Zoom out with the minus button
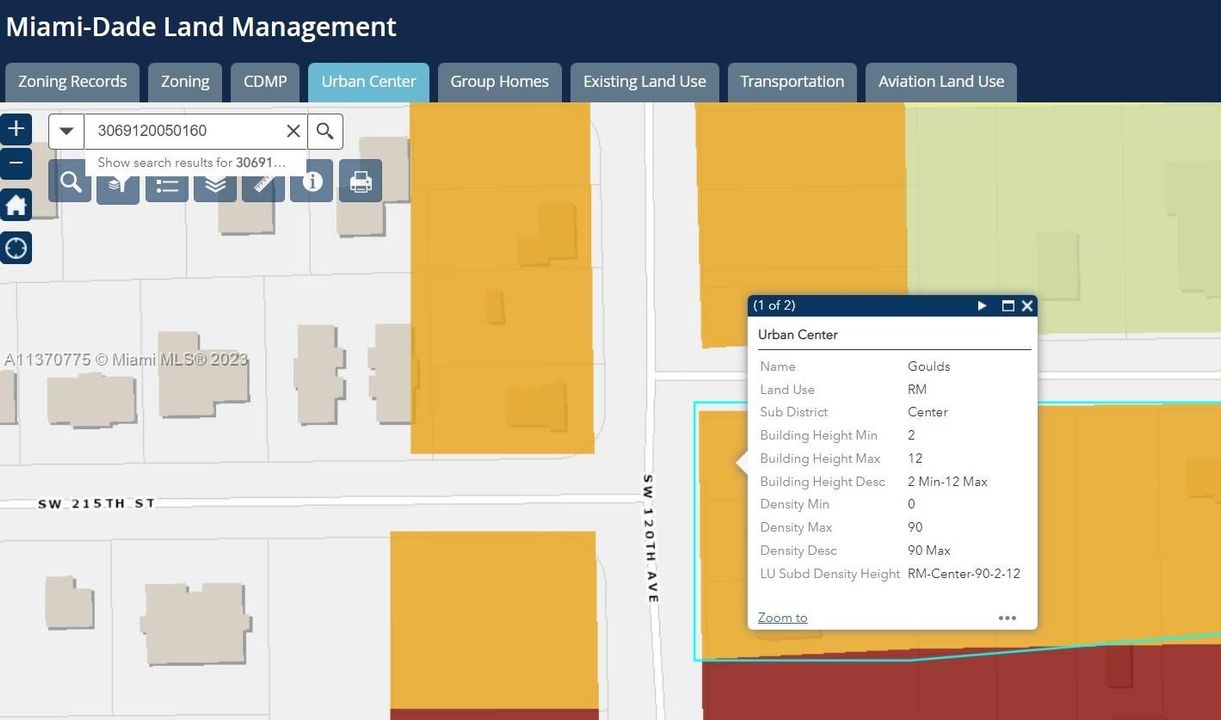1221x720 pixels. [16, 163]
